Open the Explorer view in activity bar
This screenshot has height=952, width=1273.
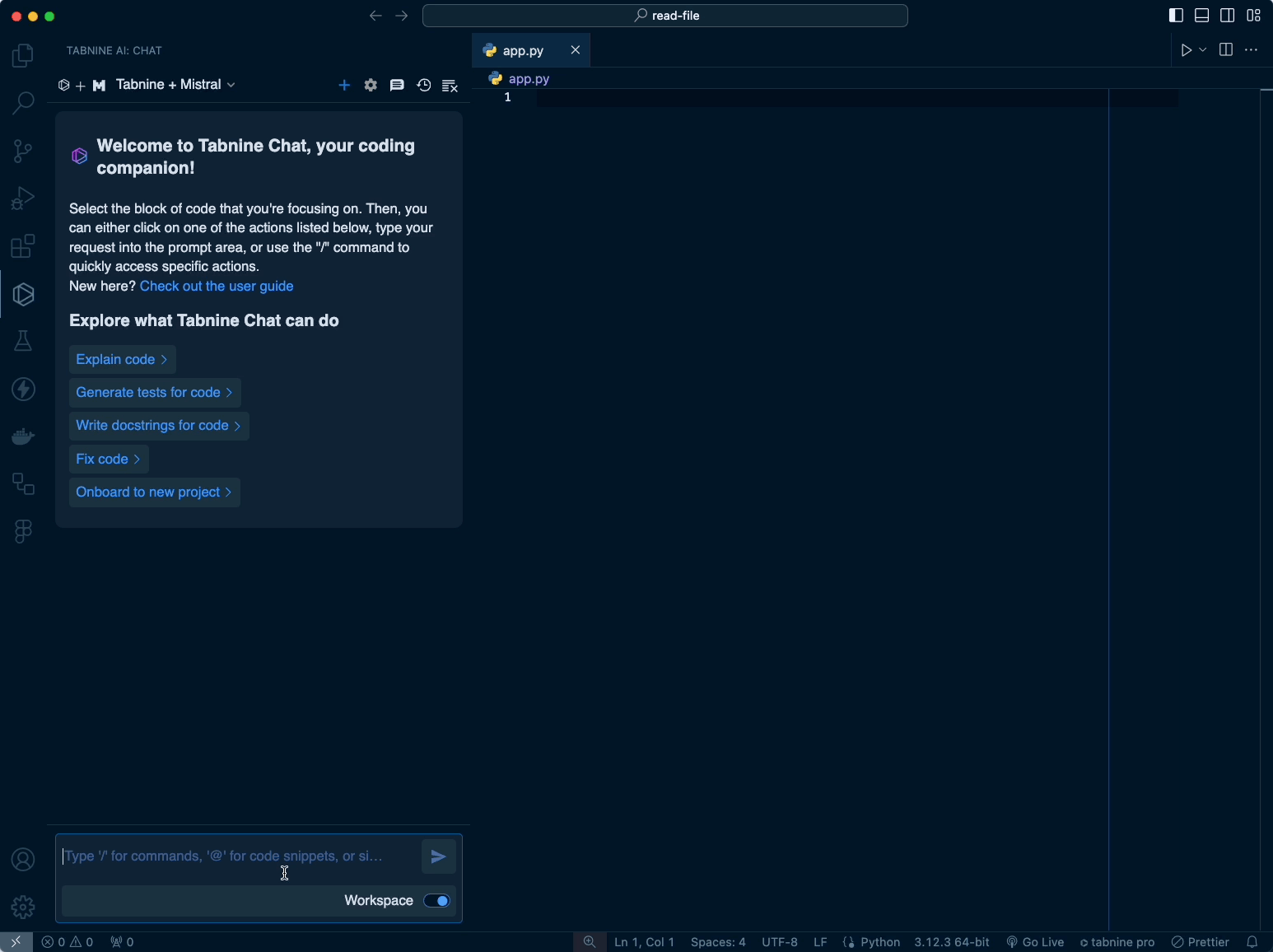pyautogui.click(x=23, y=56)
